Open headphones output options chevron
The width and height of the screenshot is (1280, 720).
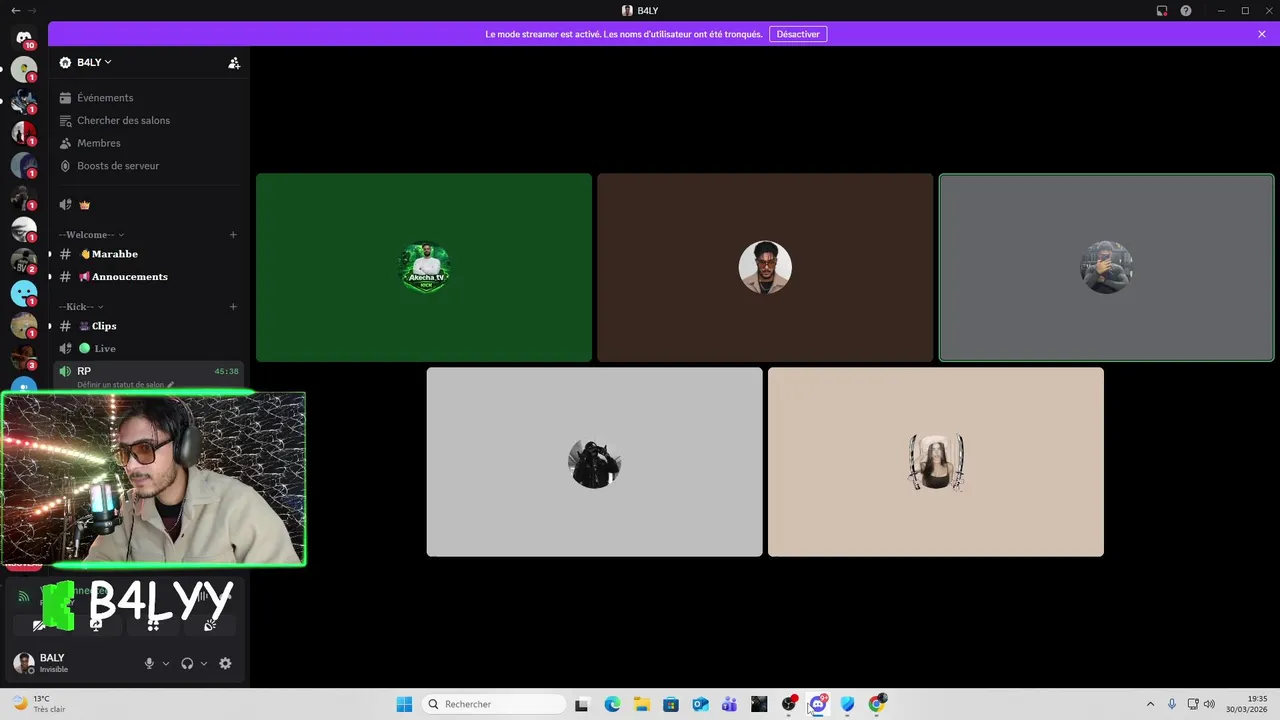[x=204, y=663]
